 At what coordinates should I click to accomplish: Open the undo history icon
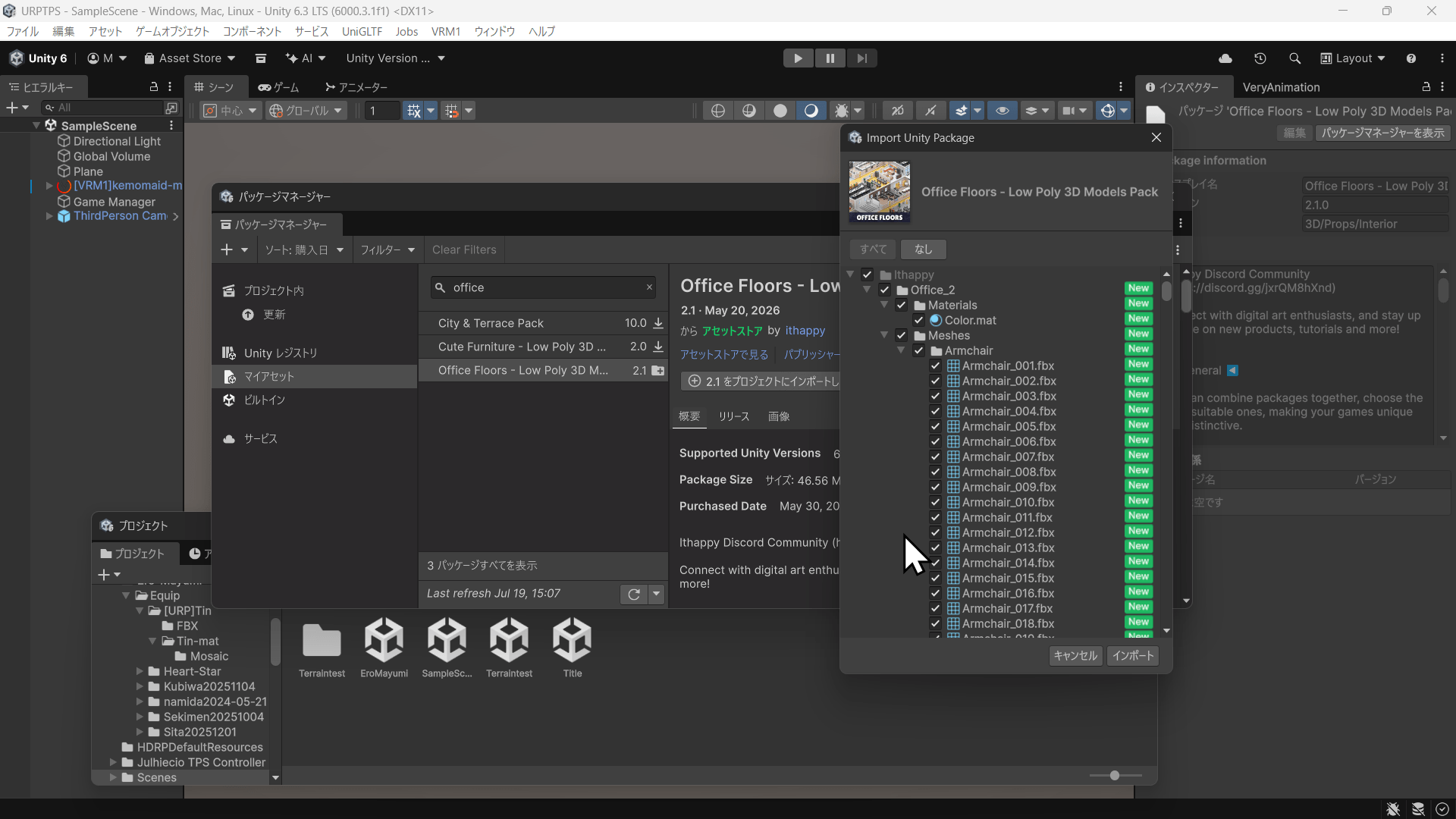(1260, 58)
